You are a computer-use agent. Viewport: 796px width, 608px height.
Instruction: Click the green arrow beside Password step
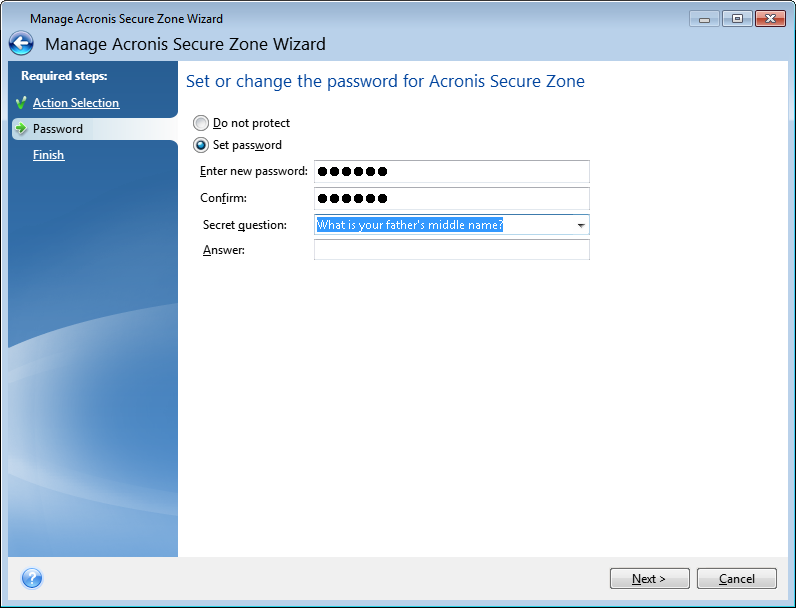(20, 129)
